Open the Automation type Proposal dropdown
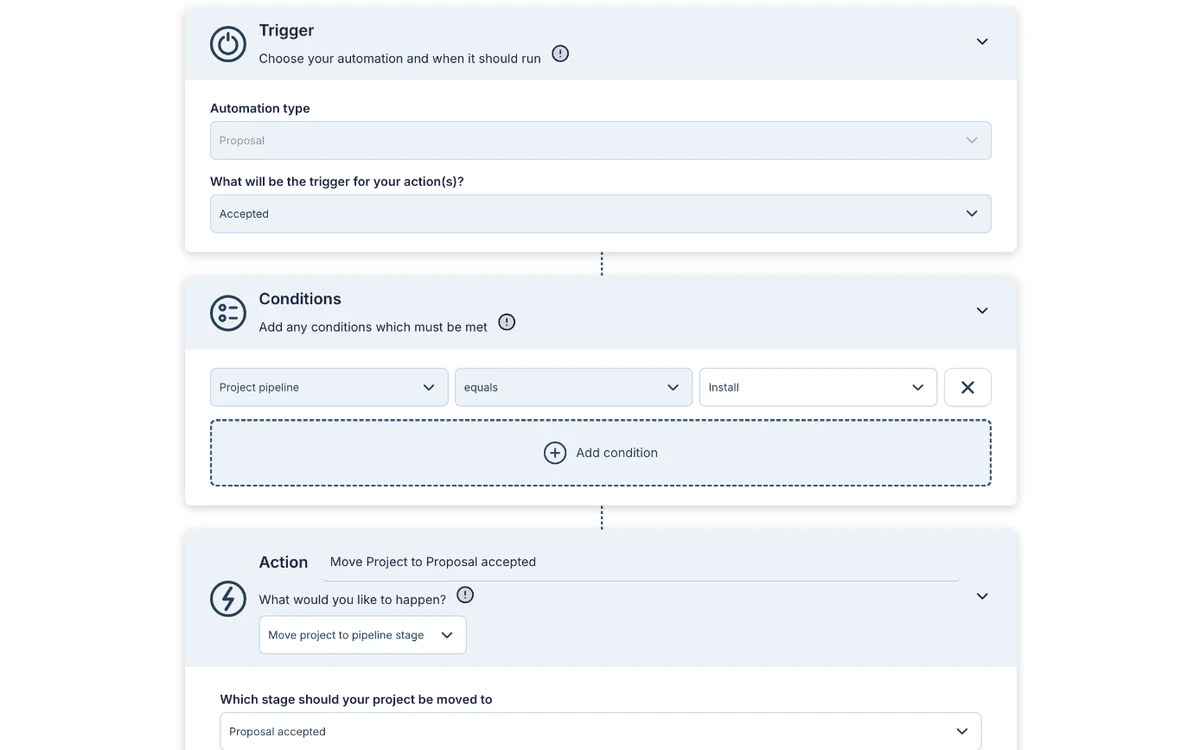The height and width of the screenshot is (750, 1200). (x=600, y=141)
